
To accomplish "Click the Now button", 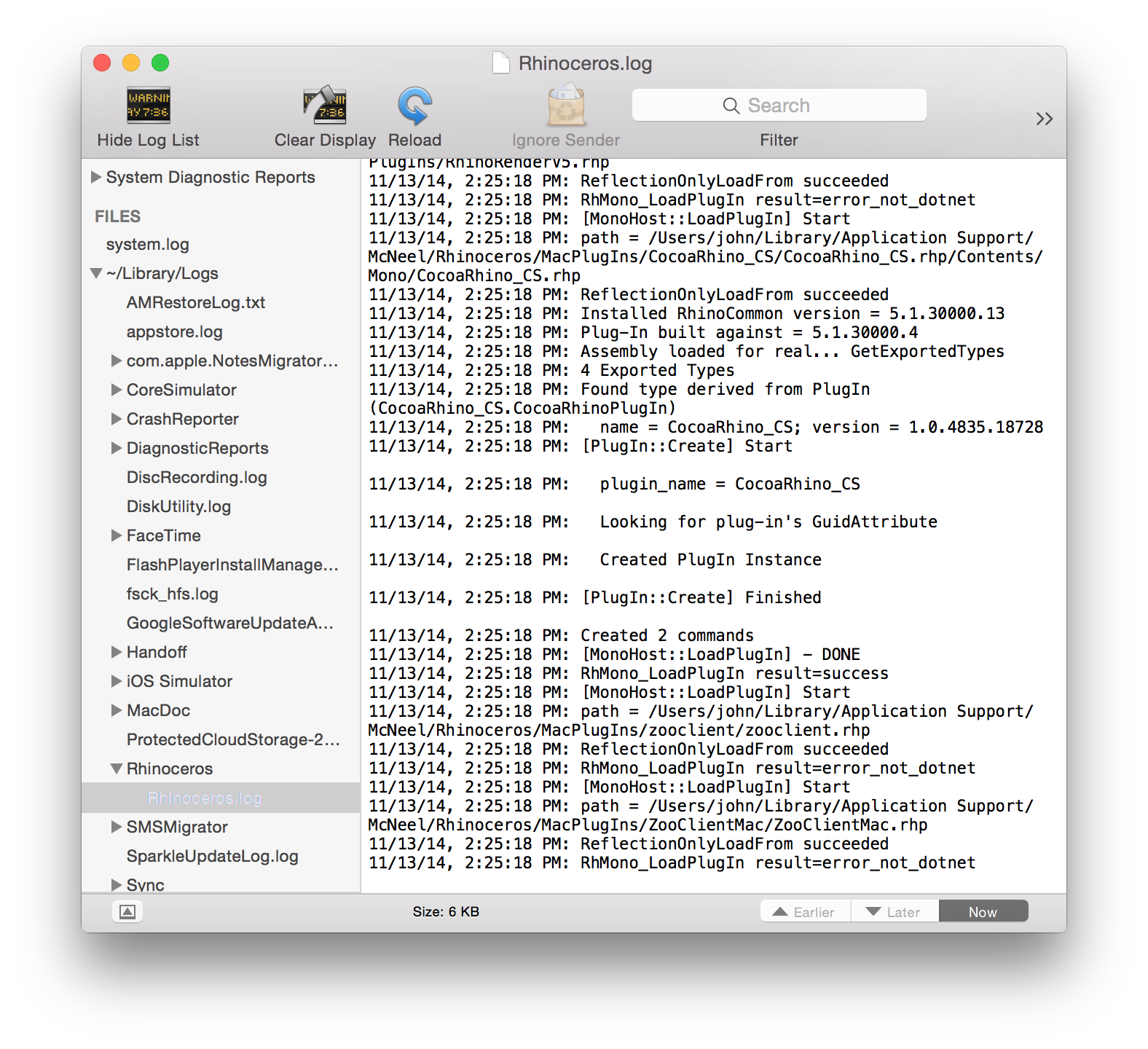I will point(983,912).
